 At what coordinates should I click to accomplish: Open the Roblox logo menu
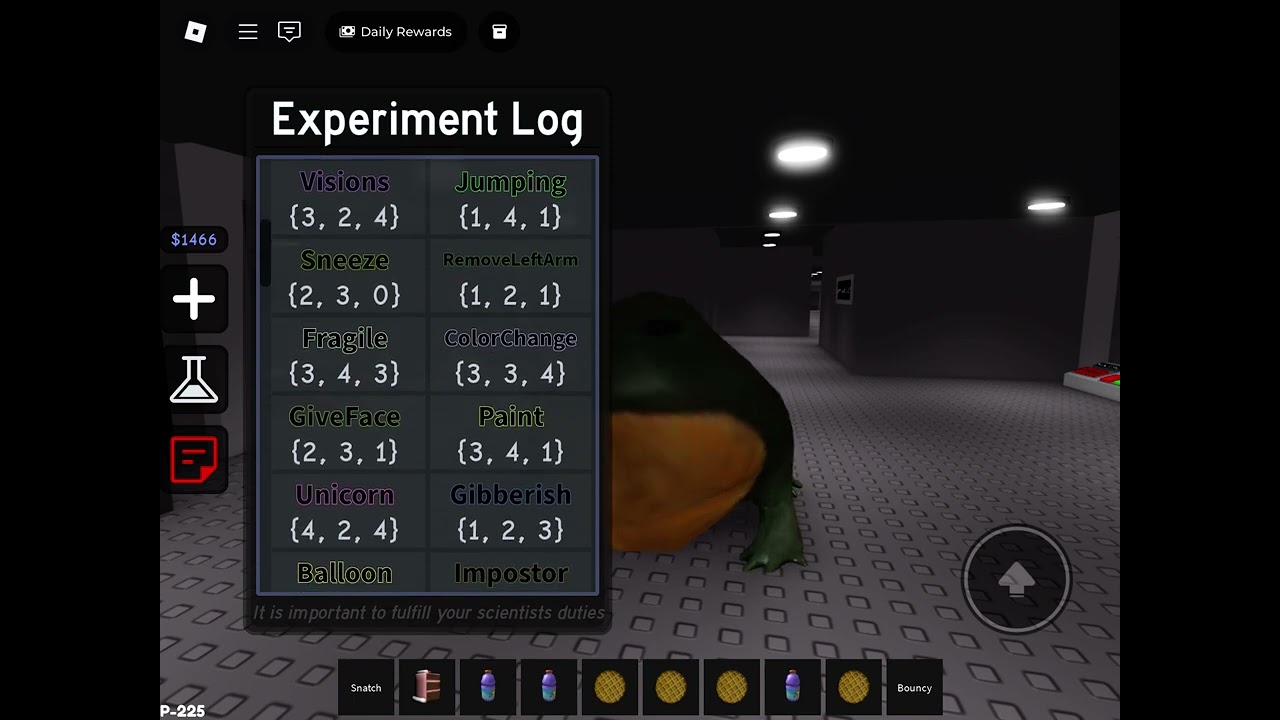(196, 32)
